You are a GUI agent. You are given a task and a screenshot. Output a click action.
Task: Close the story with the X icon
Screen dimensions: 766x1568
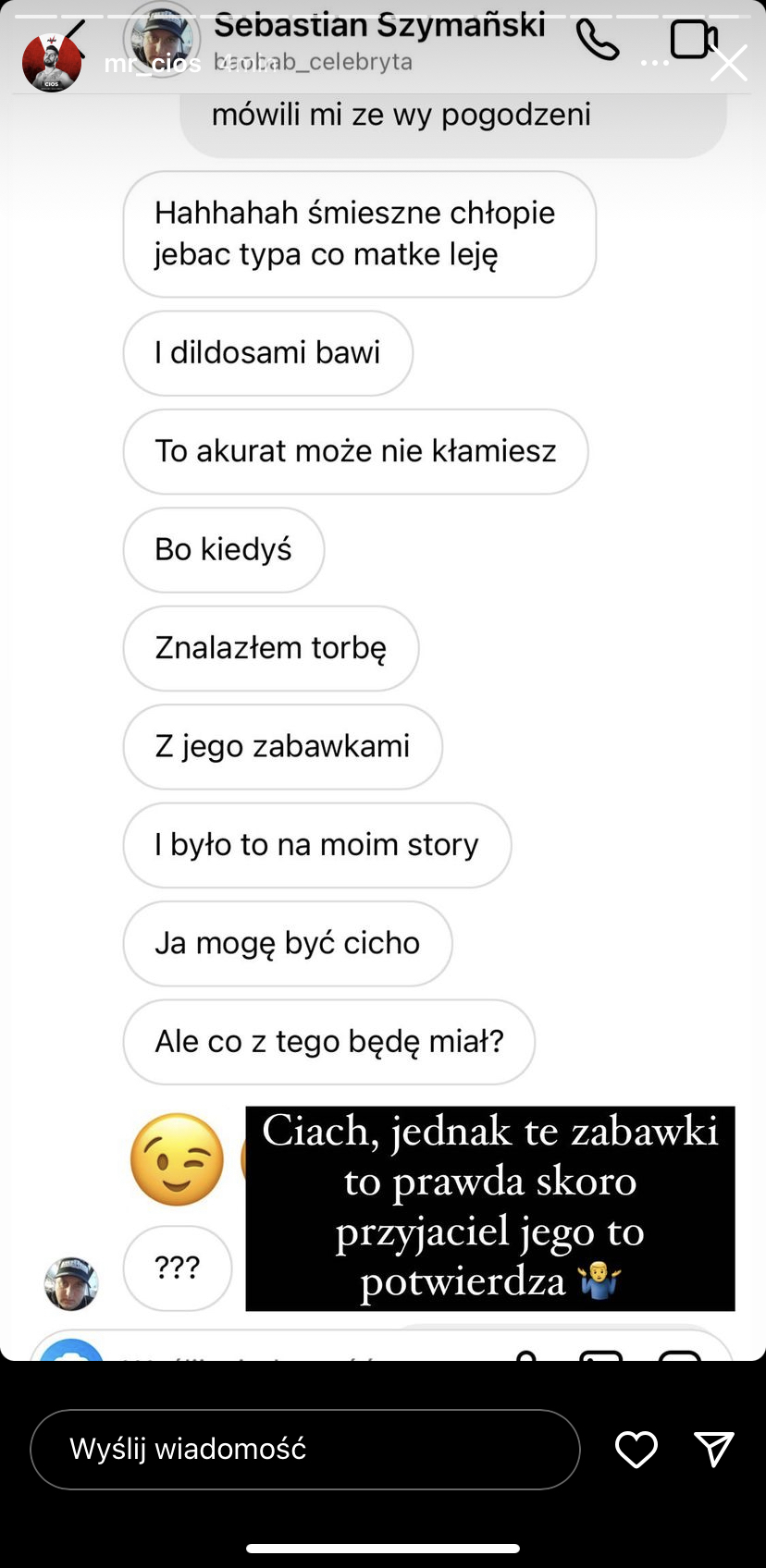(x=728, y=64)
